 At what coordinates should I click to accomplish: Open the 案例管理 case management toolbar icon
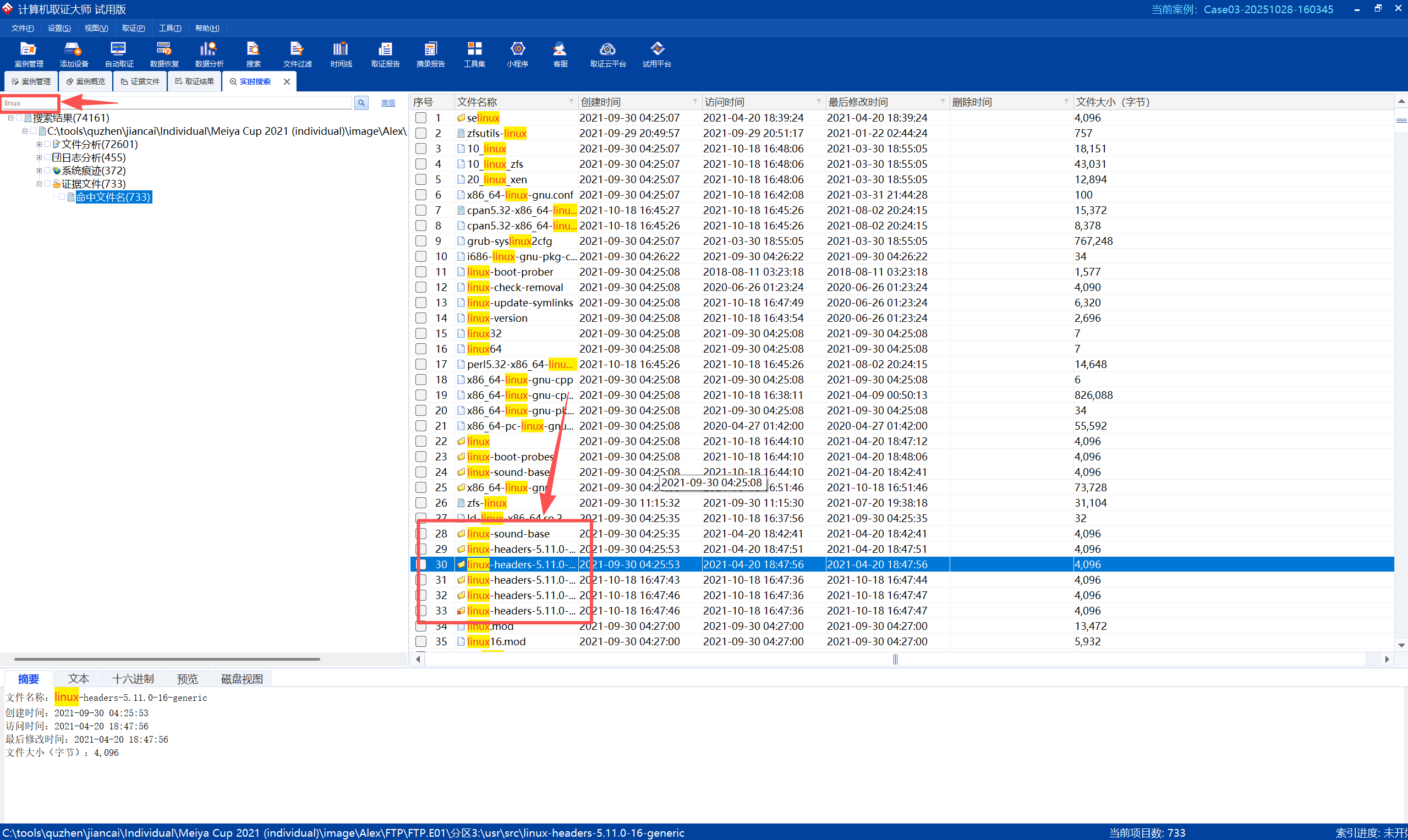(28, 54)
